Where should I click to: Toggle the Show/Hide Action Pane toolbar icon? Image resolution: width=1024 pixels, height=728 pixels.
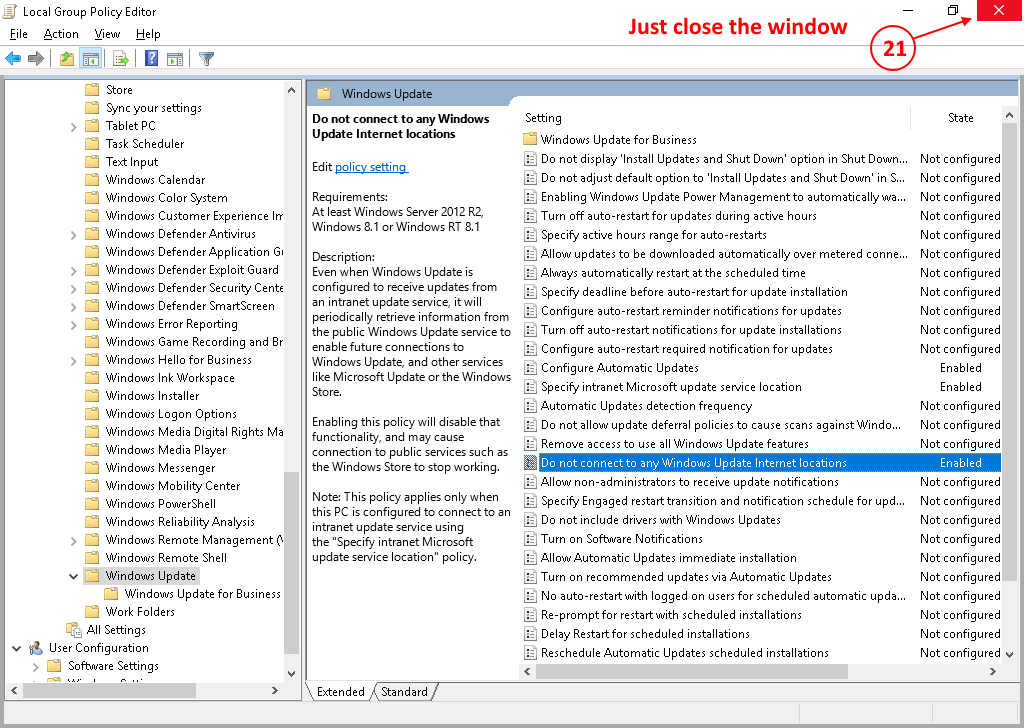click(x=175, y=59)
